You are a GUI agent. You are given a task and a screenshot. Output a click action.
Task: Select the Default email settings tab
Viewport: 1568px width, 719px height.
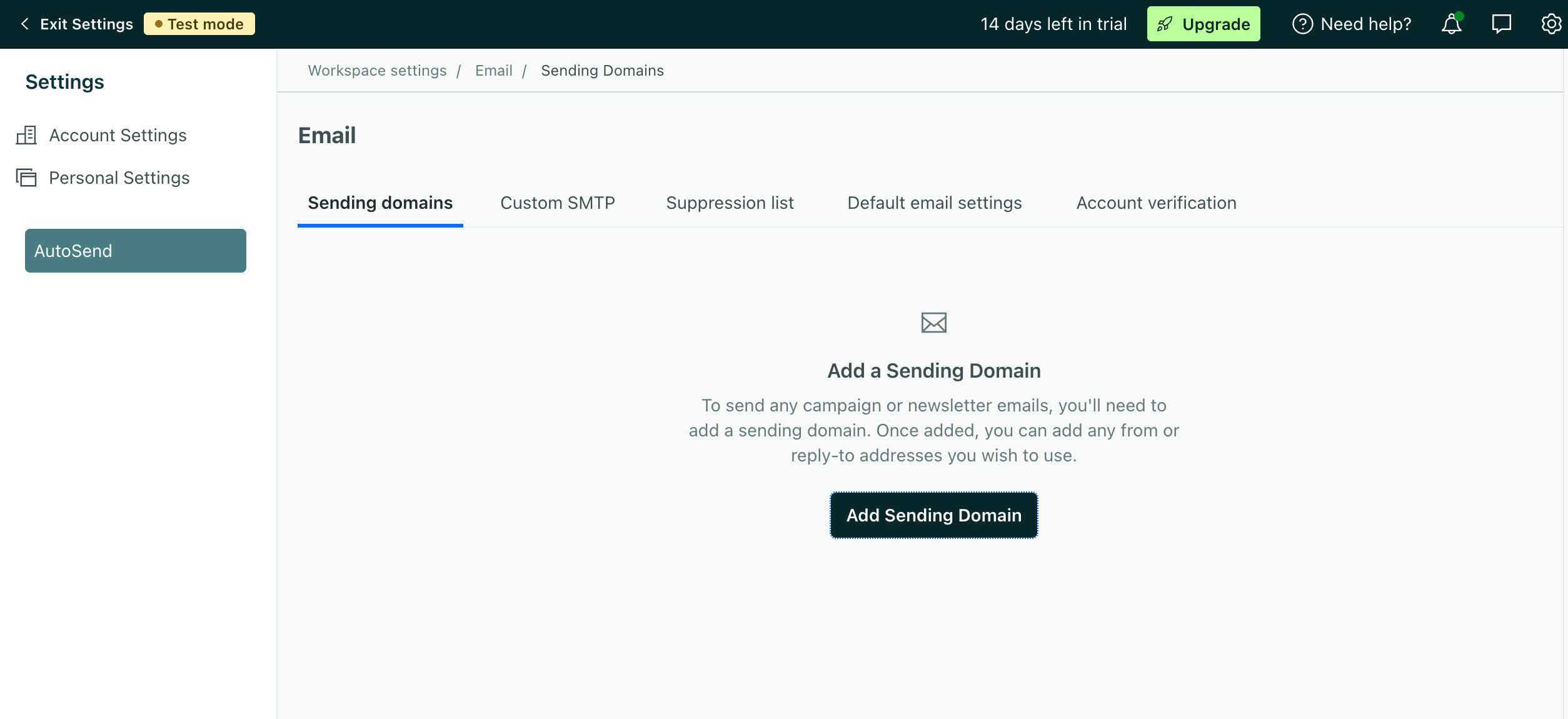tap(934, 203)
